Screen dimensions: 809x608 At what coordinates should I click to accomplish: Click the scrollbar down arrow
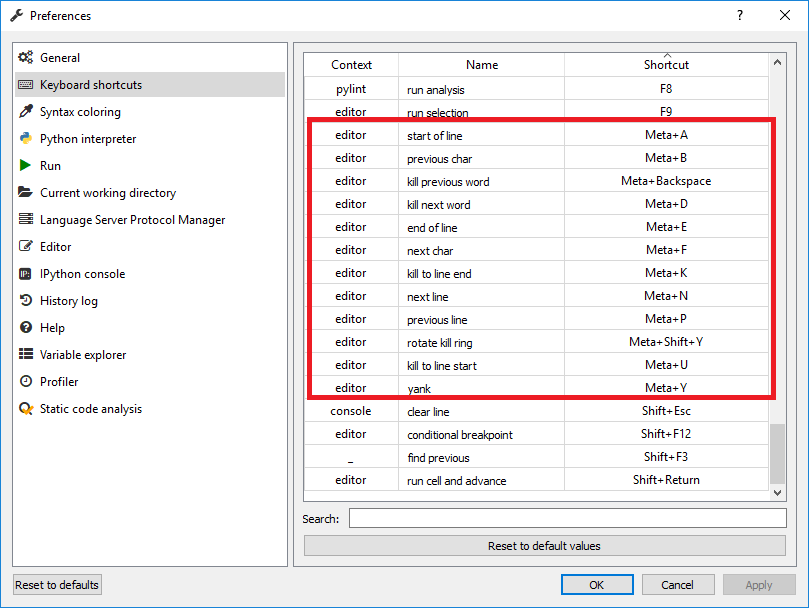[x=778, y=493]
